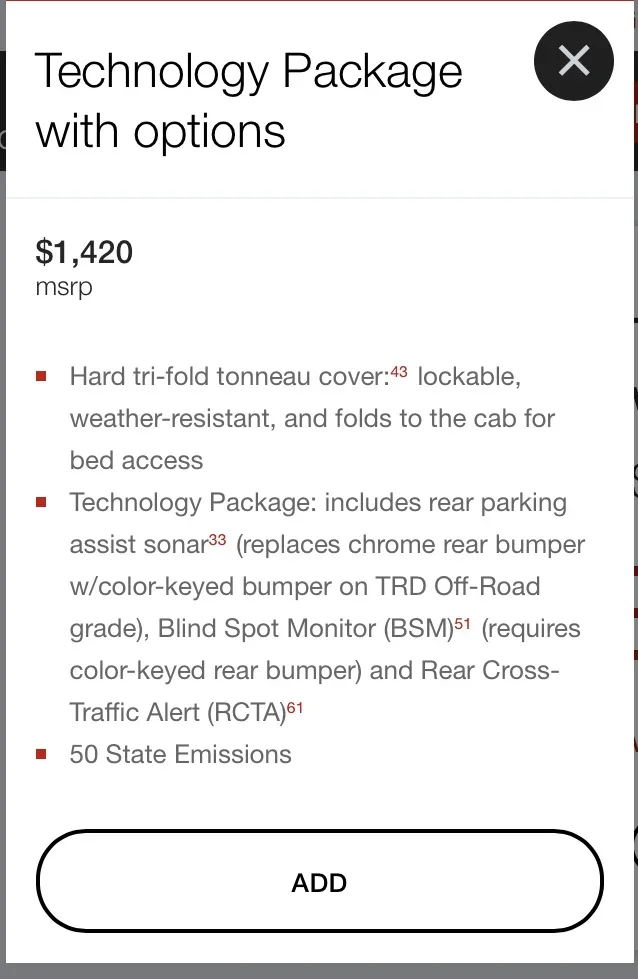Open footnote 43 next to tonneau cover
Viewport: 638px width, 979px height.
(399, 372)
